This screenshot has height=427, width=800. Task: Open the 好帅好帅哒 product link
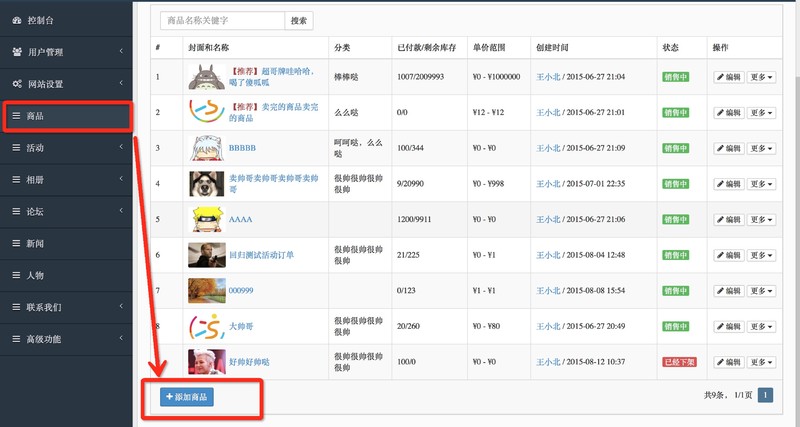pos(249,362)
